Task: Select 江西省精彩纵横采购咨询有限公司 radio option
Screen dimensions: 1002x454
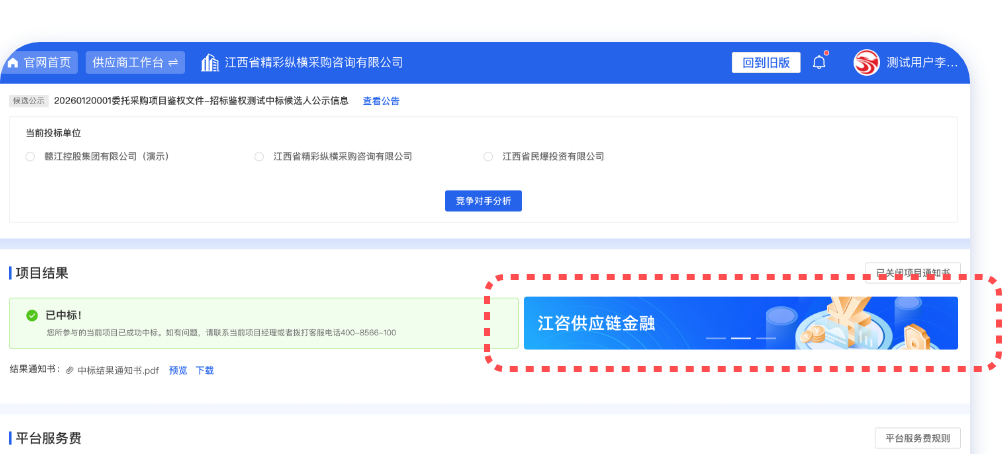Action: point(259,157)
